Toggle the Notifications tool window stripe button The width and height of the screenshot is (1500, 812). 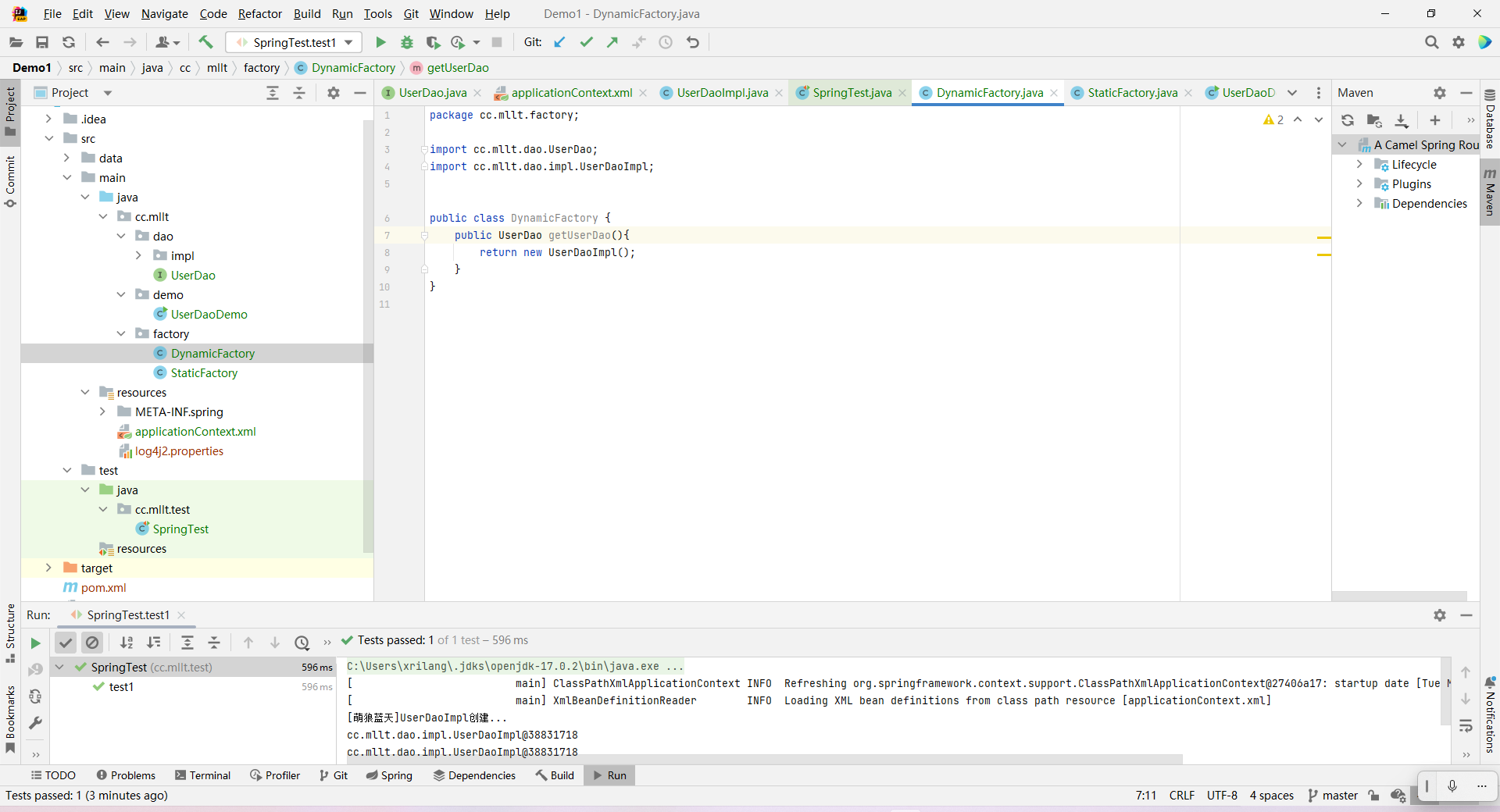[x=1490, y=715]
